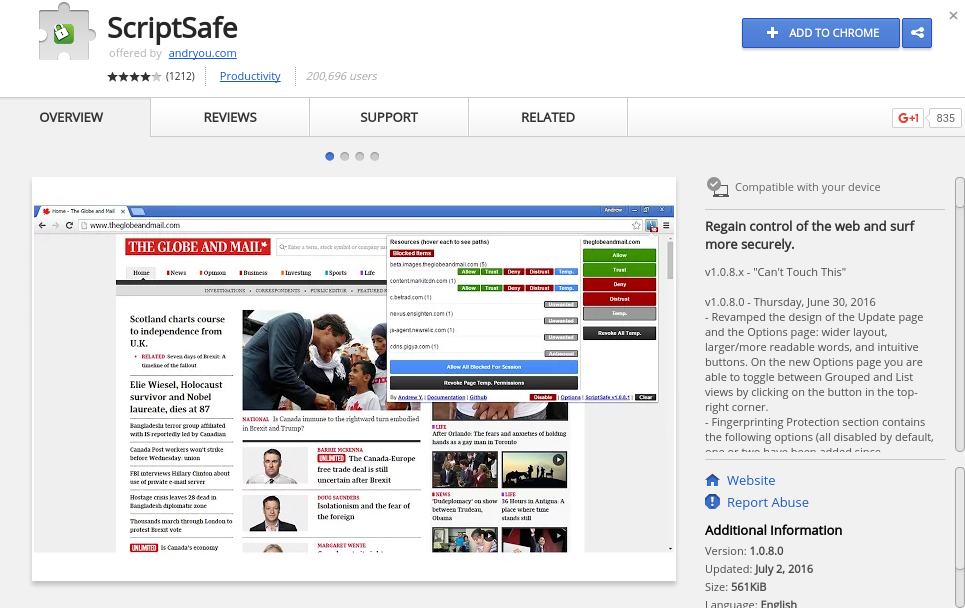The image size is (965, 608).
Task: Click the Compatible with your device text
Action: pos(807,187)
